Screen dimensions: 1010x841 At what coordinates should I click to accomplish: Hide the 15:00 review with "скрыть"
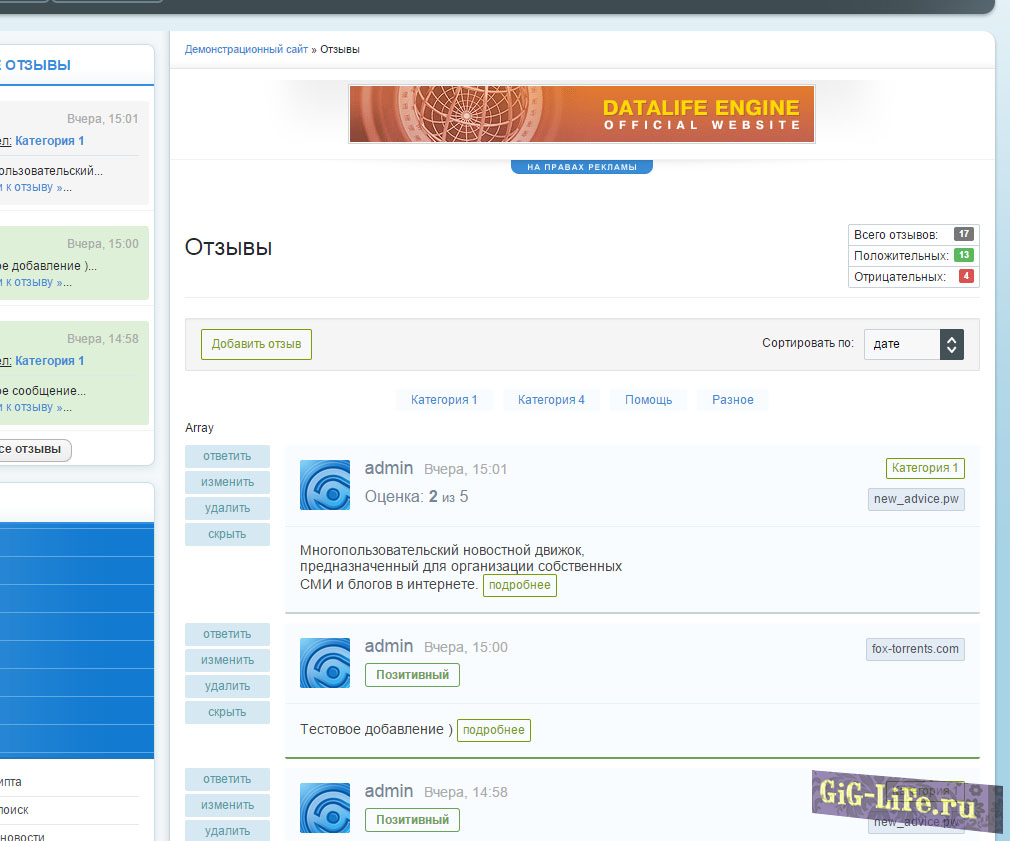pos(227,712)
